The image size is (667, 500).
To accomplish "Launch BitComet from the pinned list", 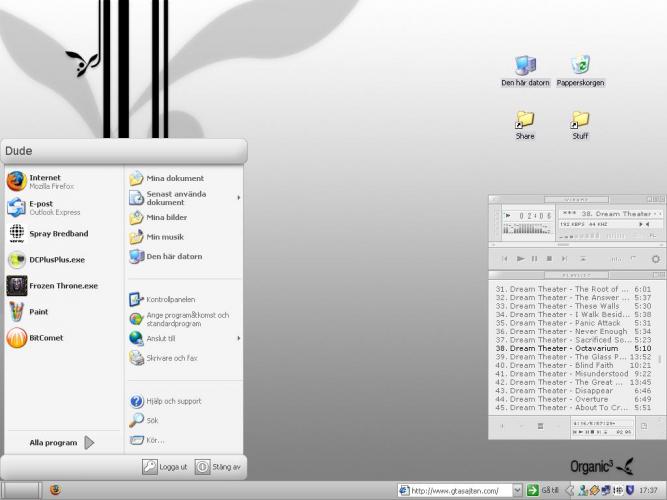I will click(x=45, y=338).
